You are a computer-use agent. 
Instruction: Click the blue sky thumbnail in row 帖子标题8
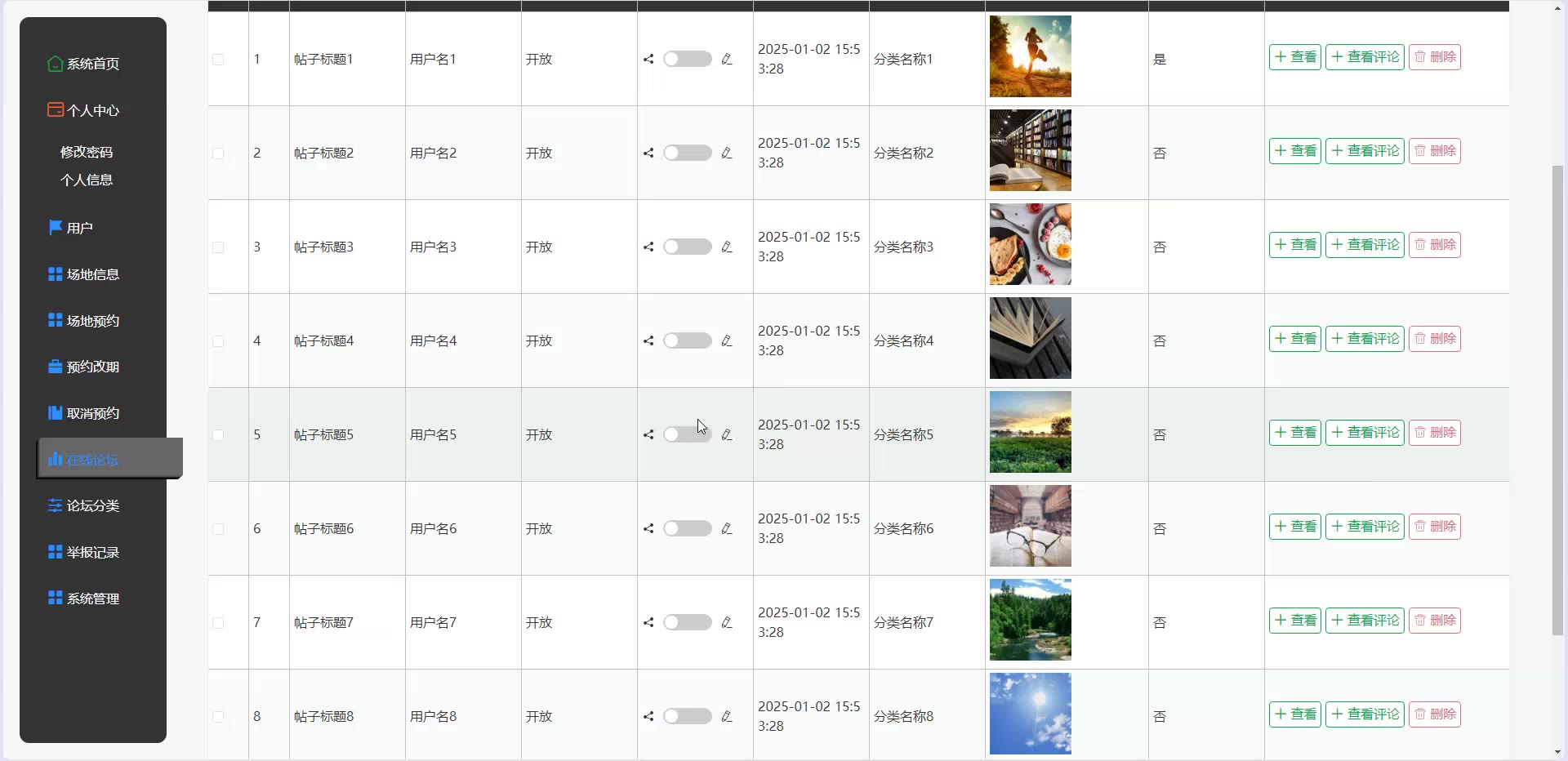(x=1031, y=714)
